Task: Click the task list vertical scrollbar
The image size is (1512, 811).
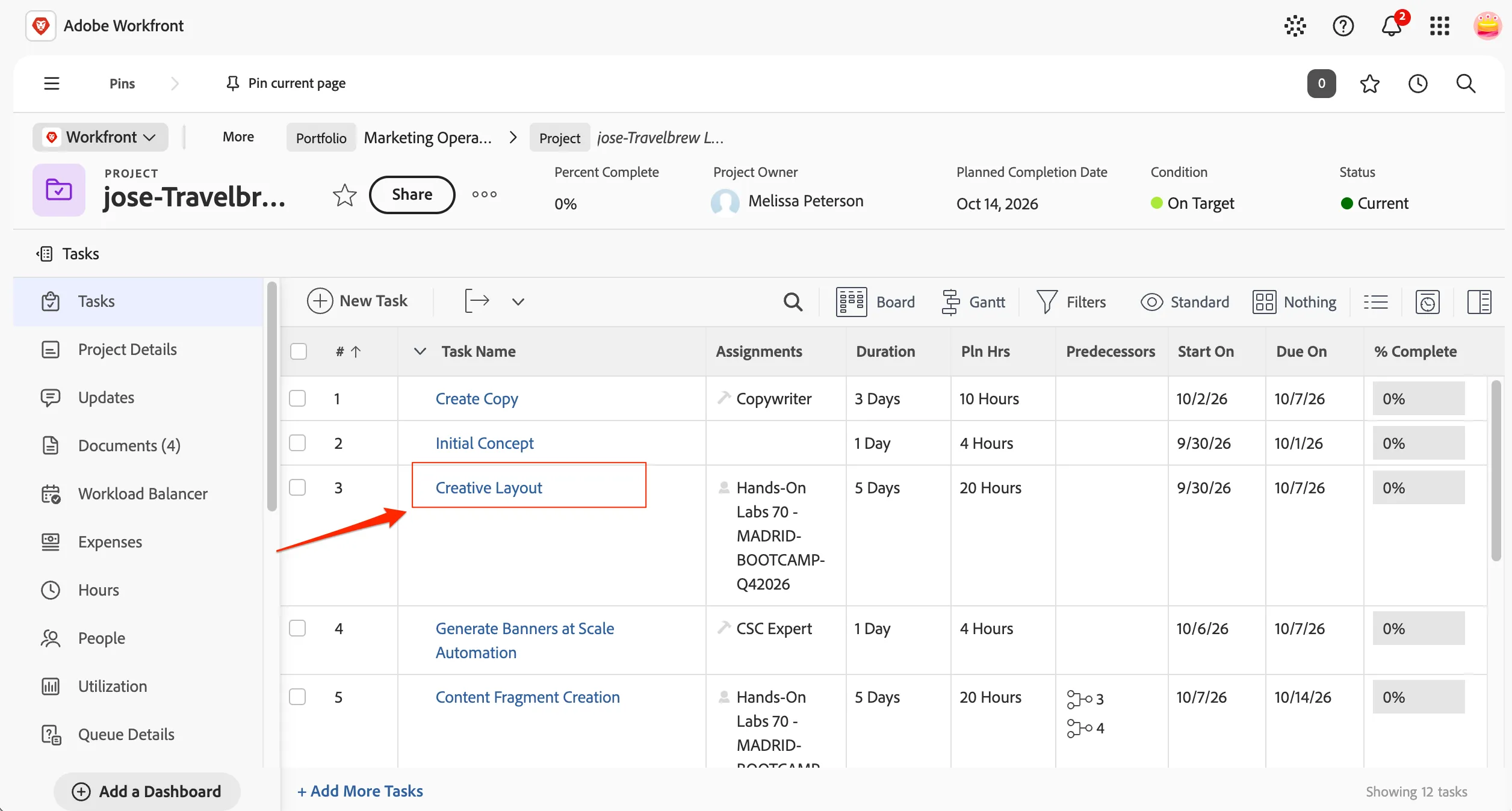Action: [x=1496, y=470]
